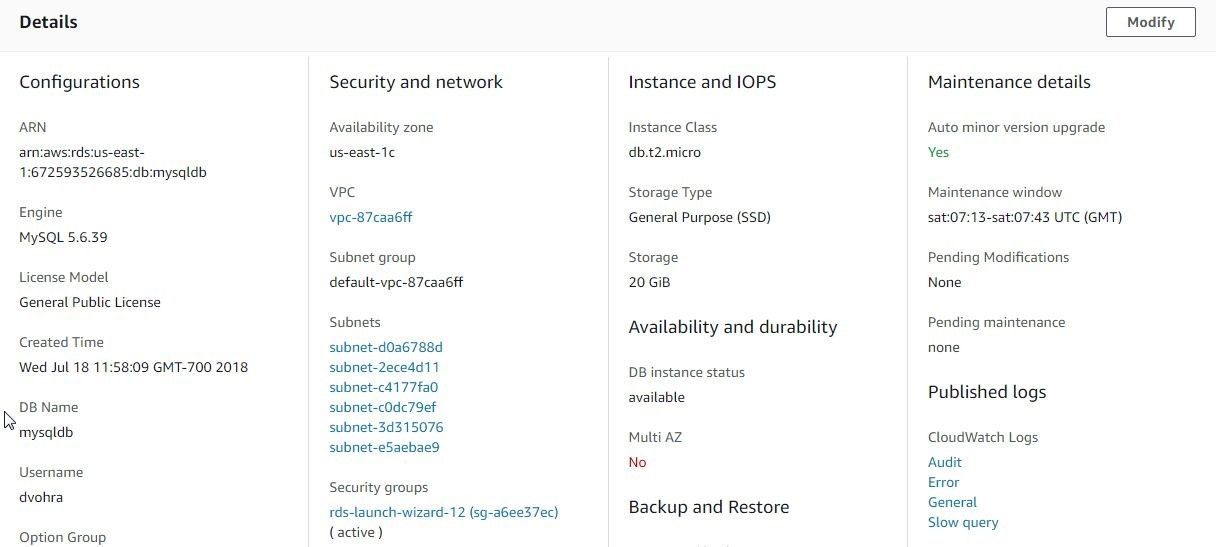Select the ARN value text

pos(113,162)
